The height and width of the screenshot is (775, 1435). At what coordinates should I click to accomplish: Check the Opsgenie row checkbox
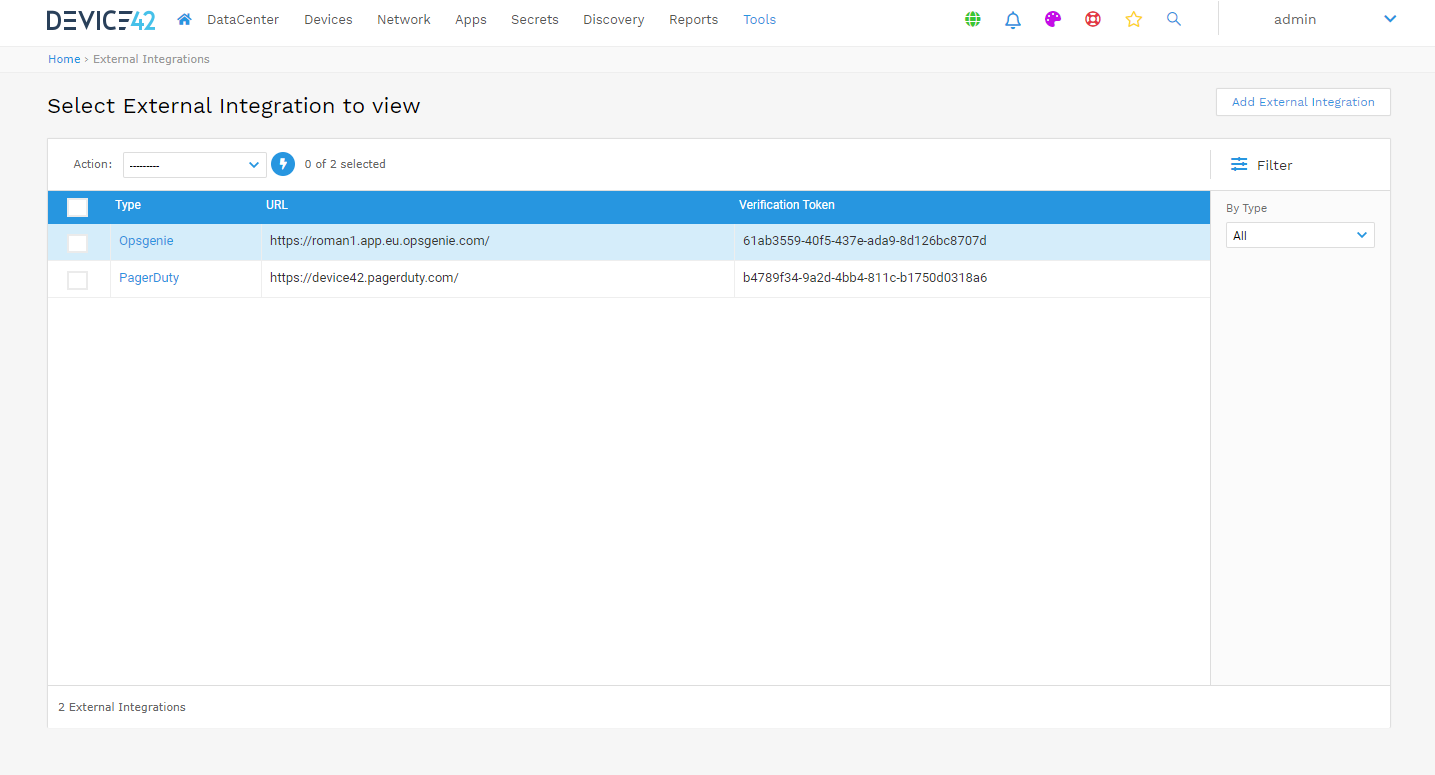tap(77, 243)
